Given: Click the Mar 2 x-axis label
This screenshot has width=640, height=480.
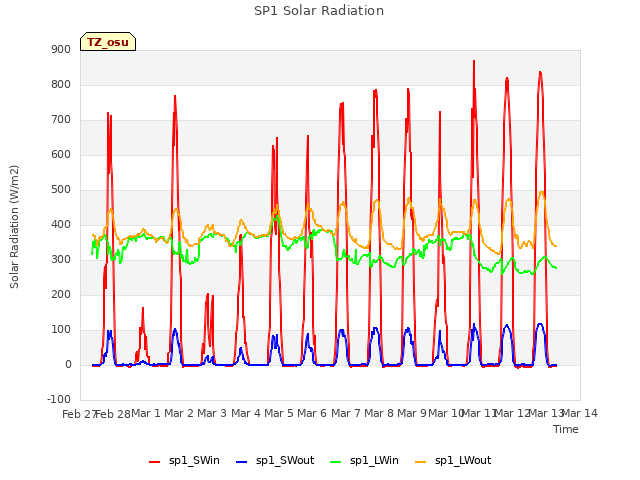Looking at the screenshot, I should pos(179,413).
